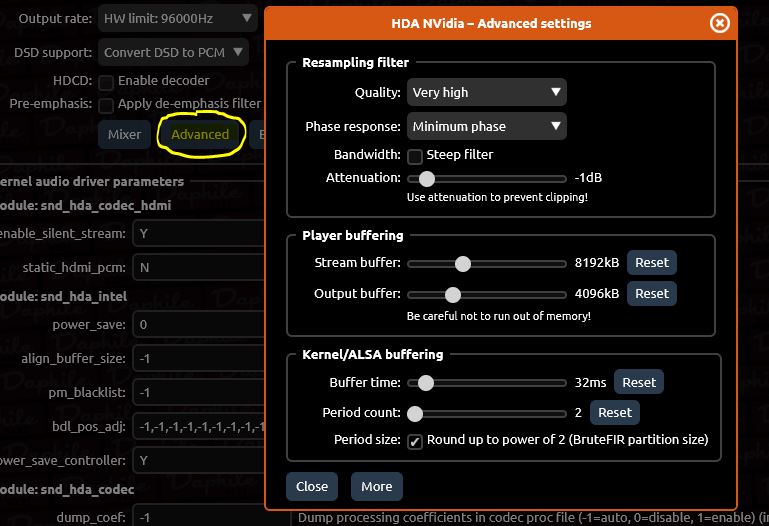Screen dimensions: 769x526
Task: Reset the Buffer time setting
Action: pos(639,382)
